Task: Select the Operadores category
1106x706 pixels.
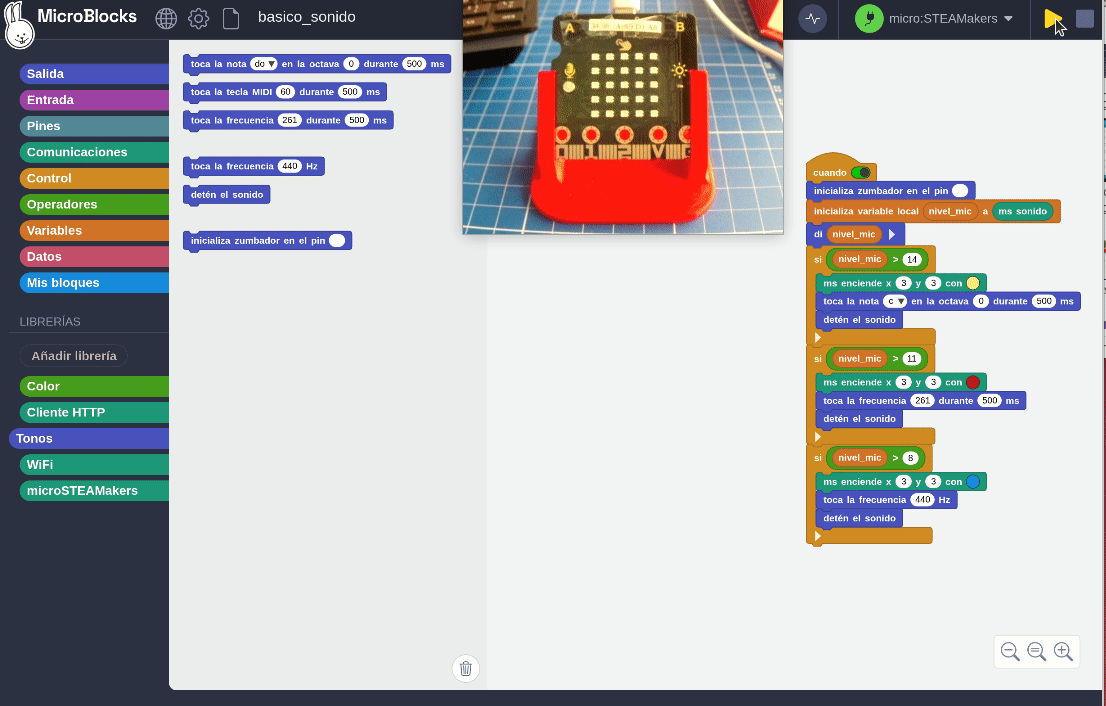Action: pos(94,204)
